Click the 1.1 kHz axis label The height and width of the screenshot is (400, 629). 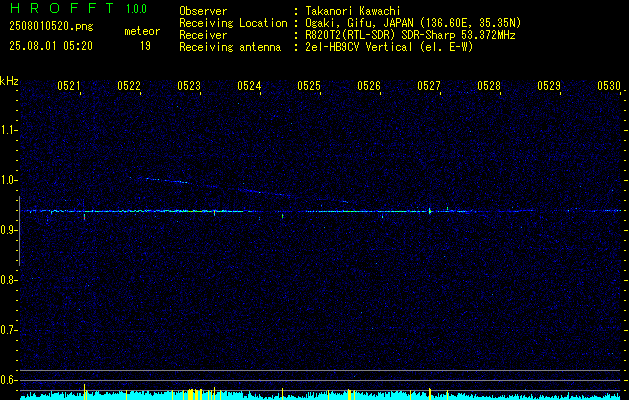(x=8, y=130)
